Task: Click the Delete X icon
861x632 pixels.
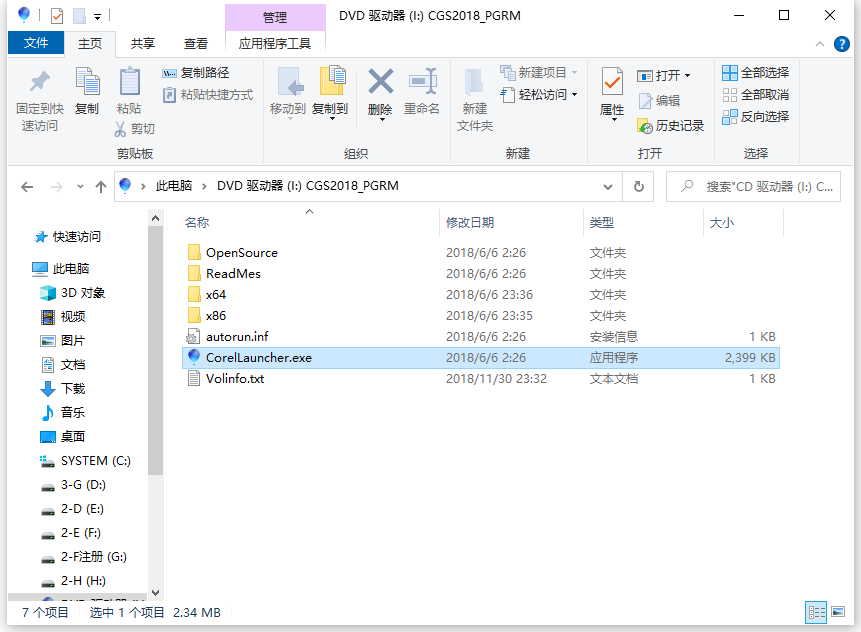Action: pyautogui.click(x=380, y=81)
